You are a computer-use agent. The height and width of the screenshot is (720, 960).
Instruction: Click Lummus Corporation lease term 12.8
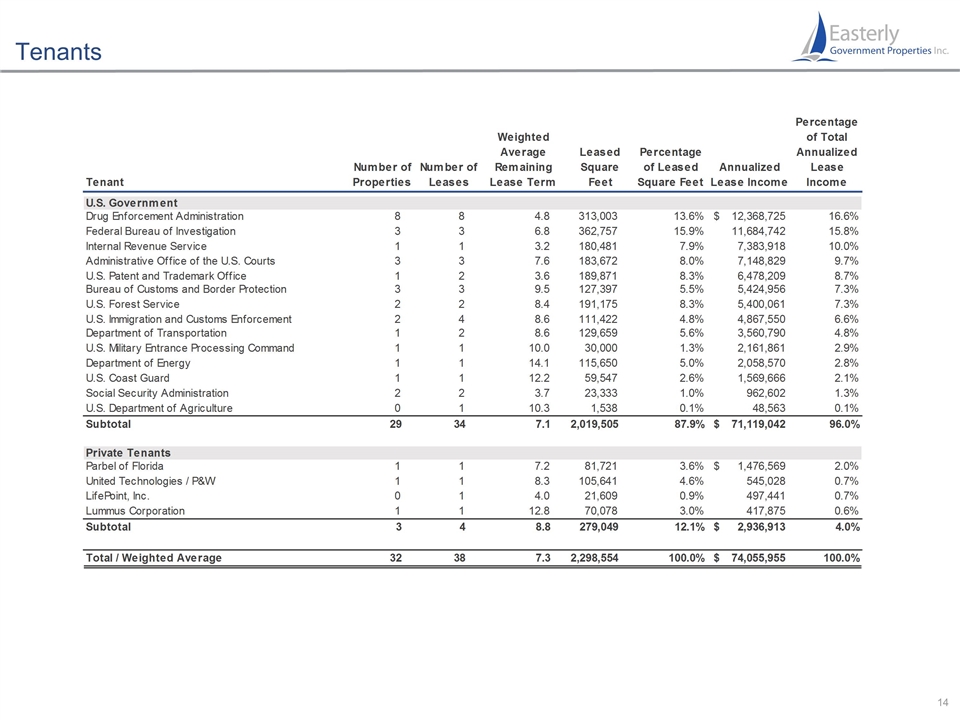point(539,511)
